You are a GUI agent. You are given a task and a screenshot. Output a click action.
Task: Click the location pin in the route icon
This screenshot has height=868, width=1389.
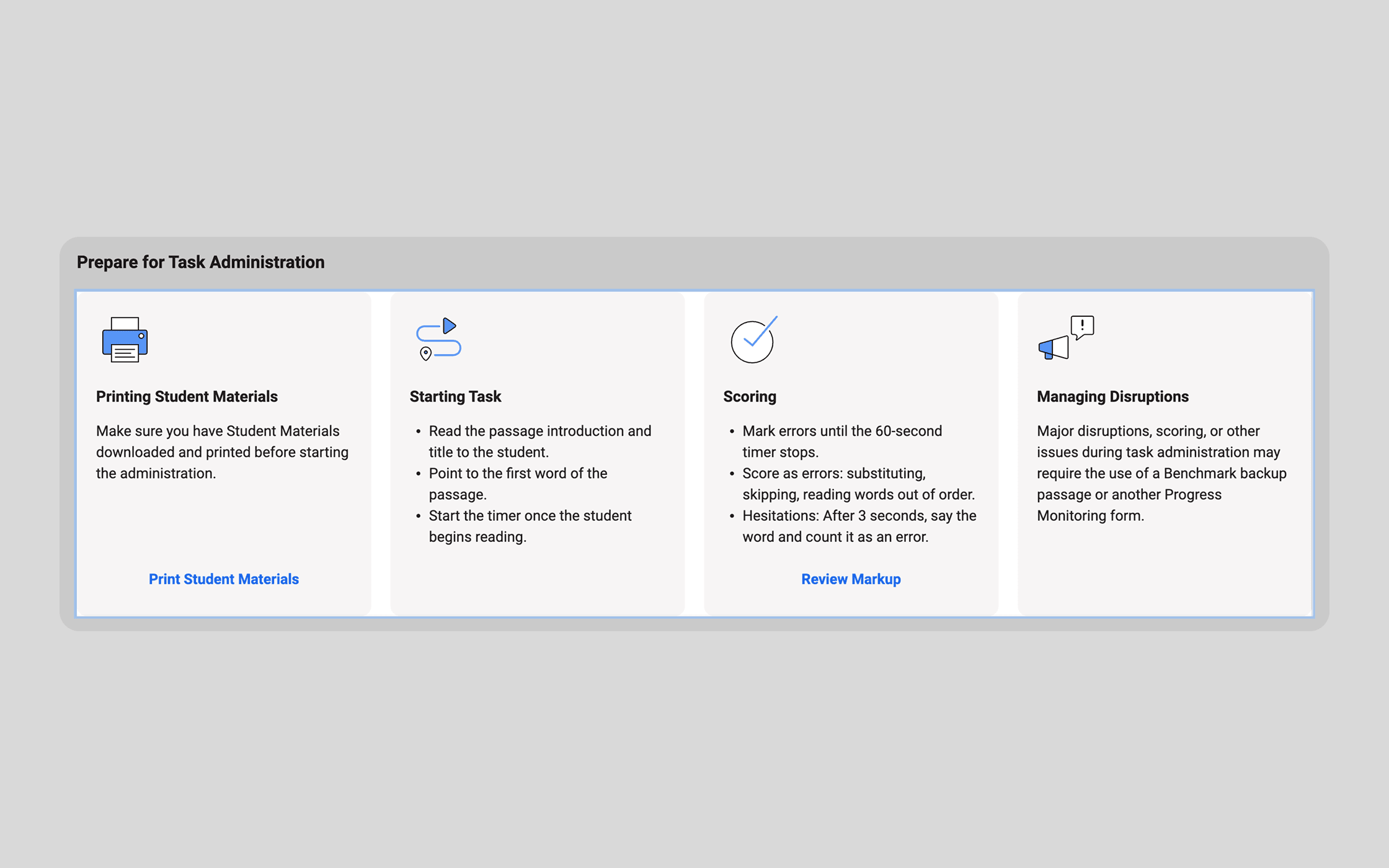click(x=425, y=355)
